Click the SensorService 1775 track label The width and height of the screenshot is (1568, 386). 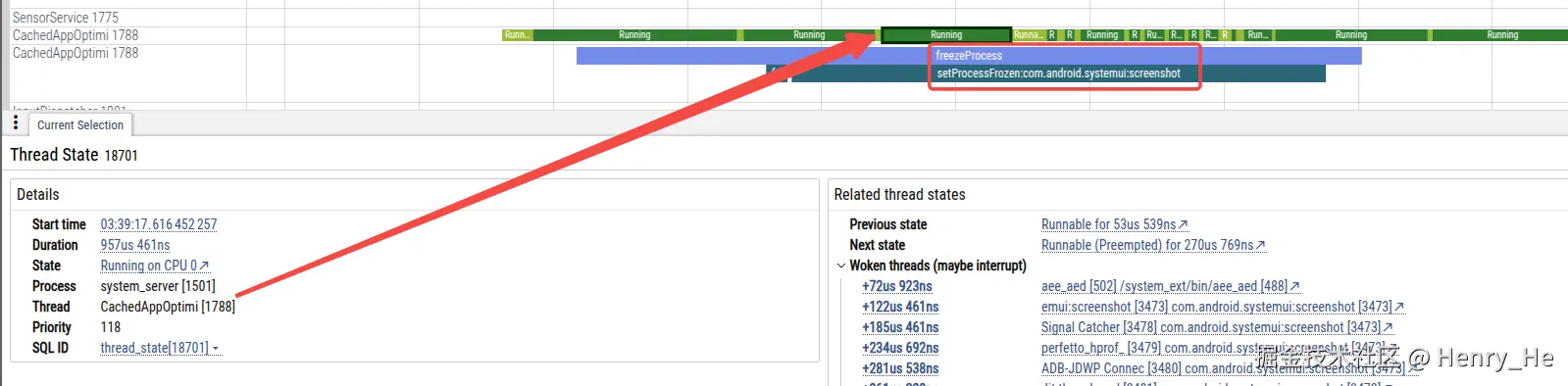point(65,18)
